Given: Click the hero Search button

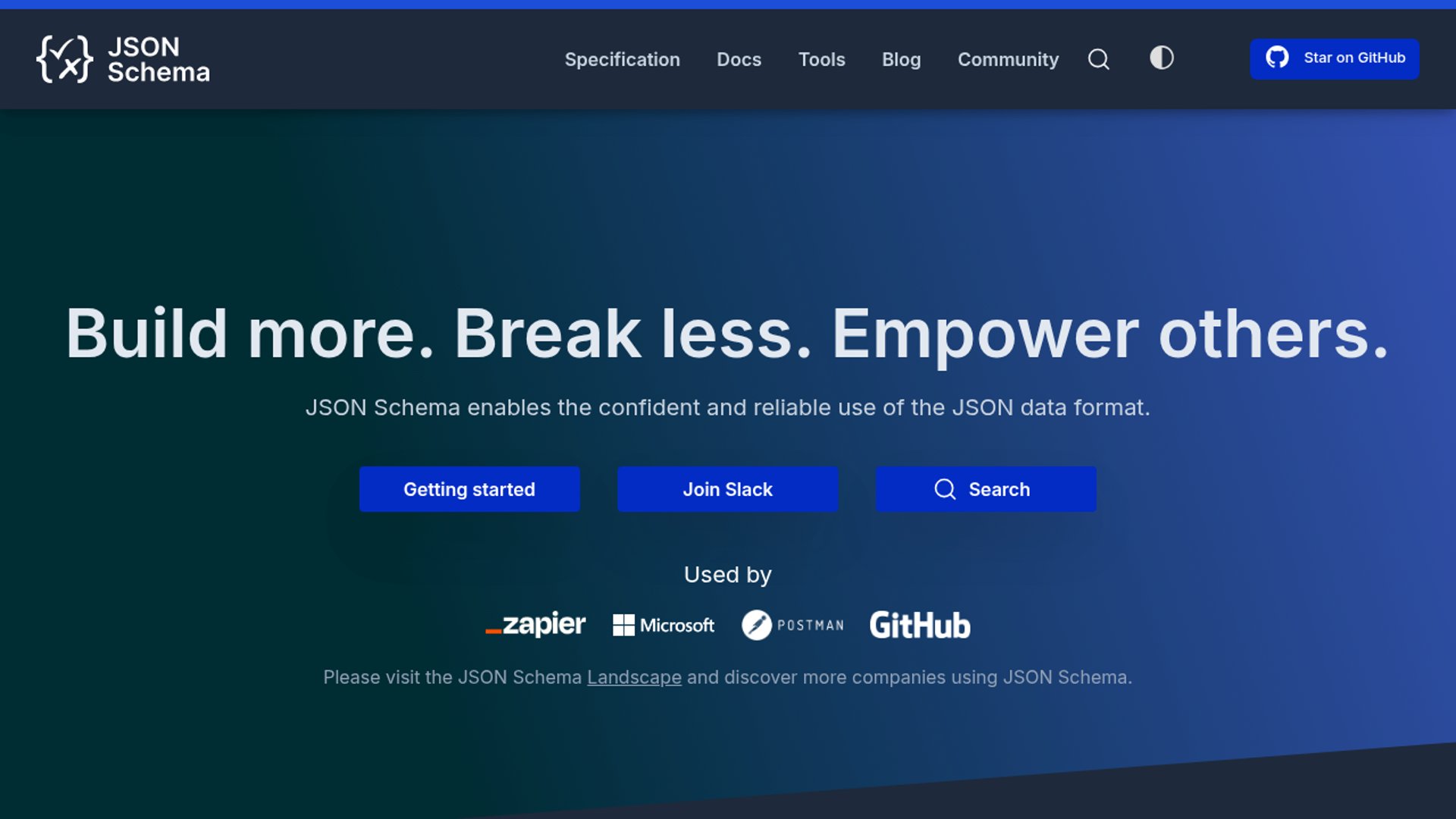Looking at the screenshot, I should pyautogui.click(x=986, y=489).
